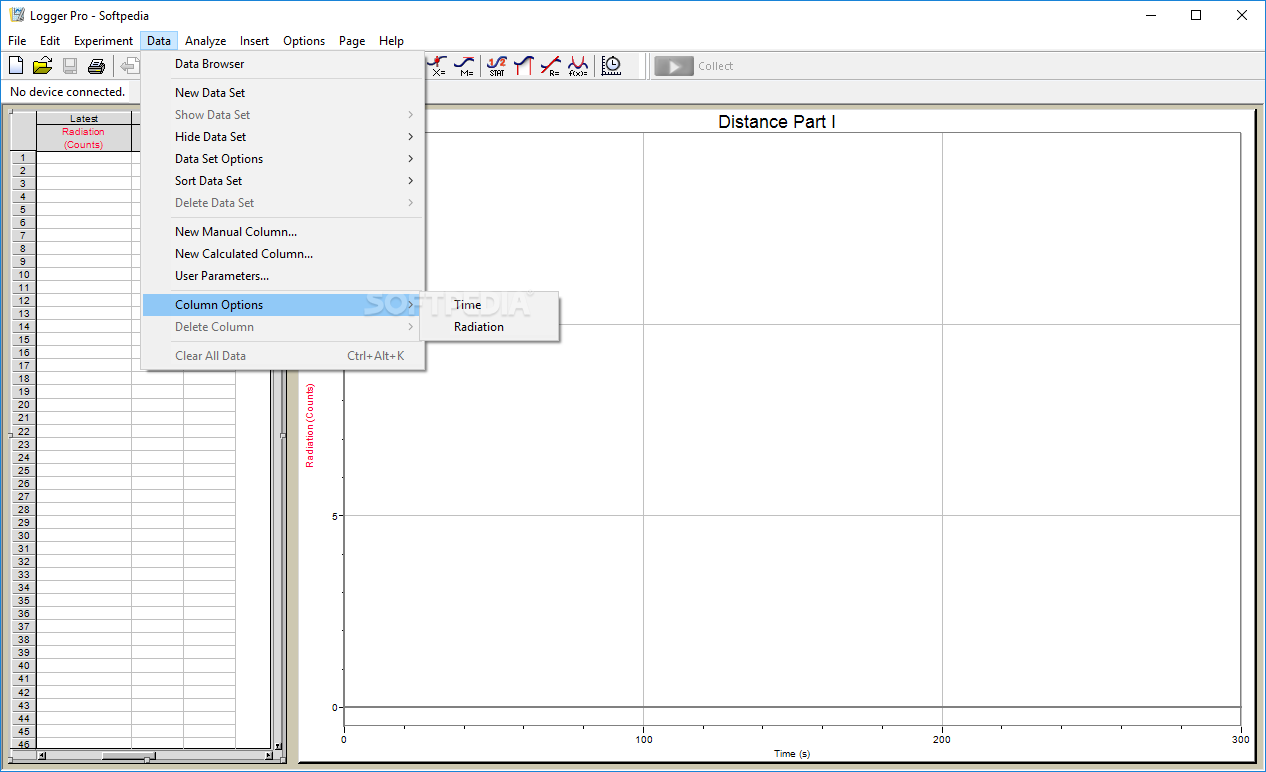Select Time in Column Options submenu
1266x772 pixels.
point(489,305)
